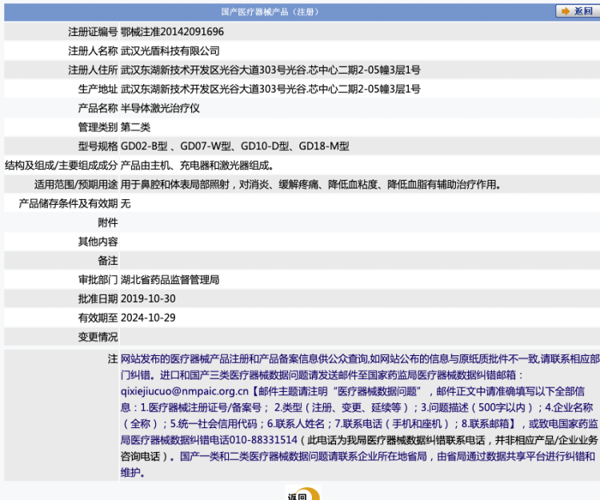Screen dimensions: 600x500
Task: Click the approval department 湖北省药品监督管理局
Action: pos(170,280)
